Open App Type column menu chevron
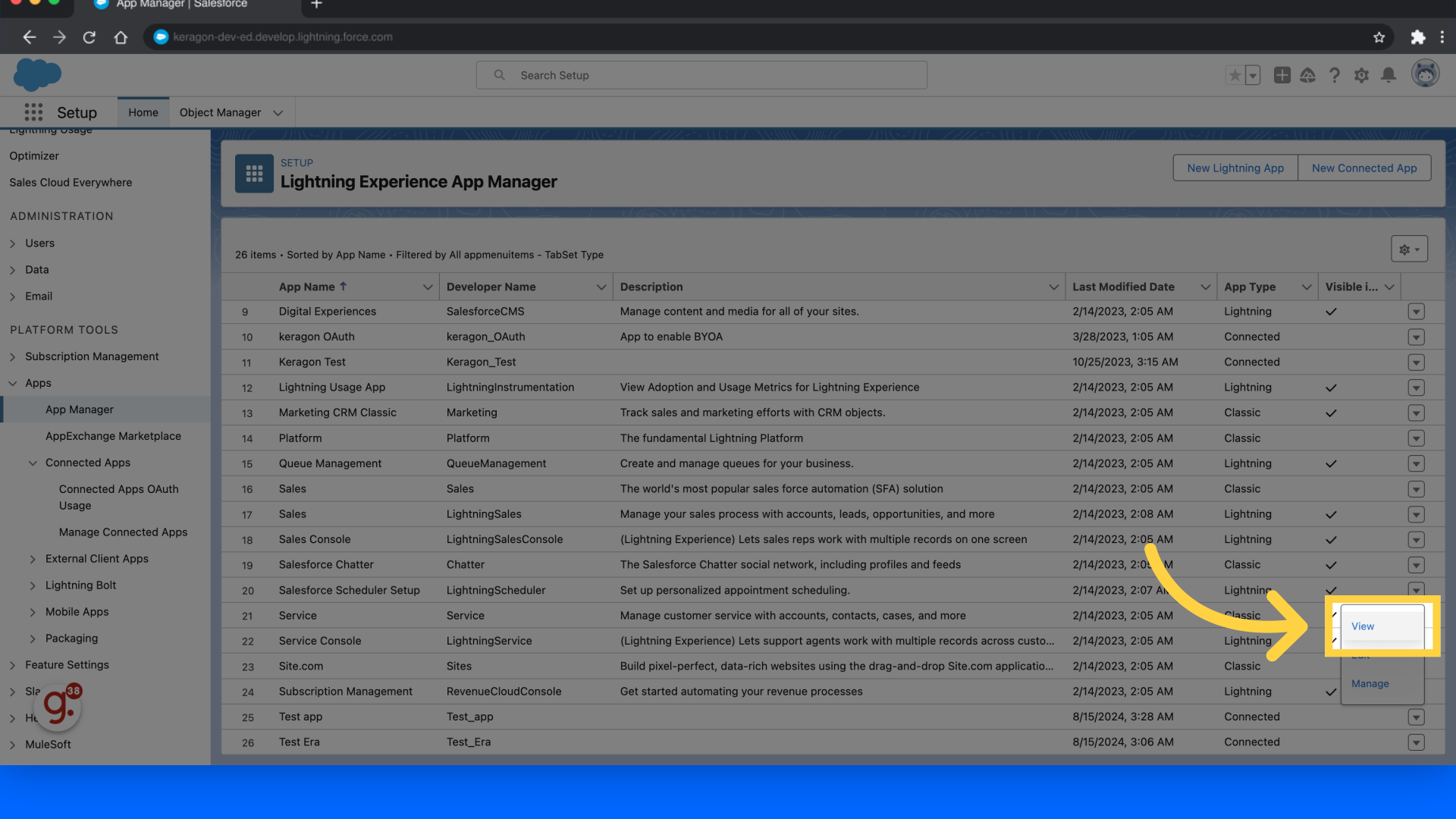The image size is (1456, 819). 1307,287
